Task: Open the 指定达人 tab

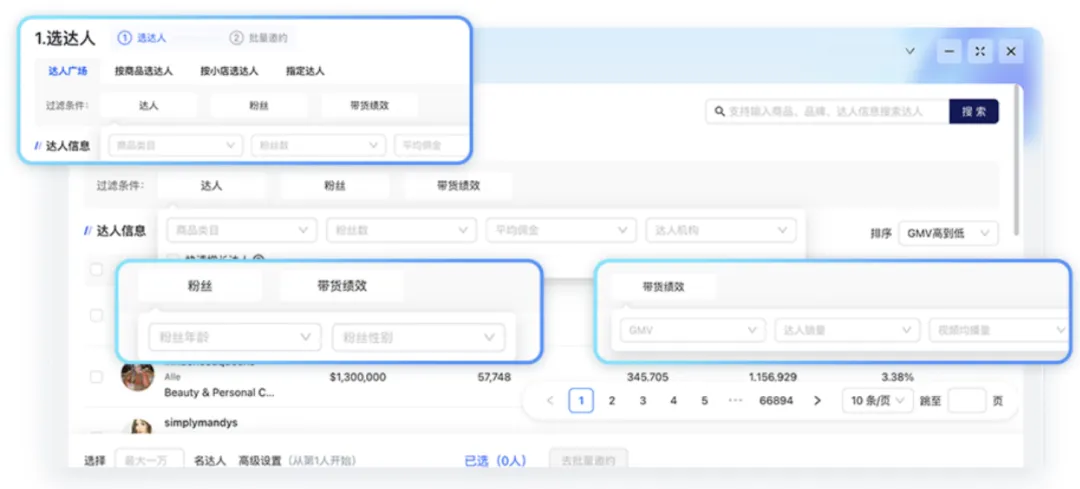Action: tap(305, 71)
